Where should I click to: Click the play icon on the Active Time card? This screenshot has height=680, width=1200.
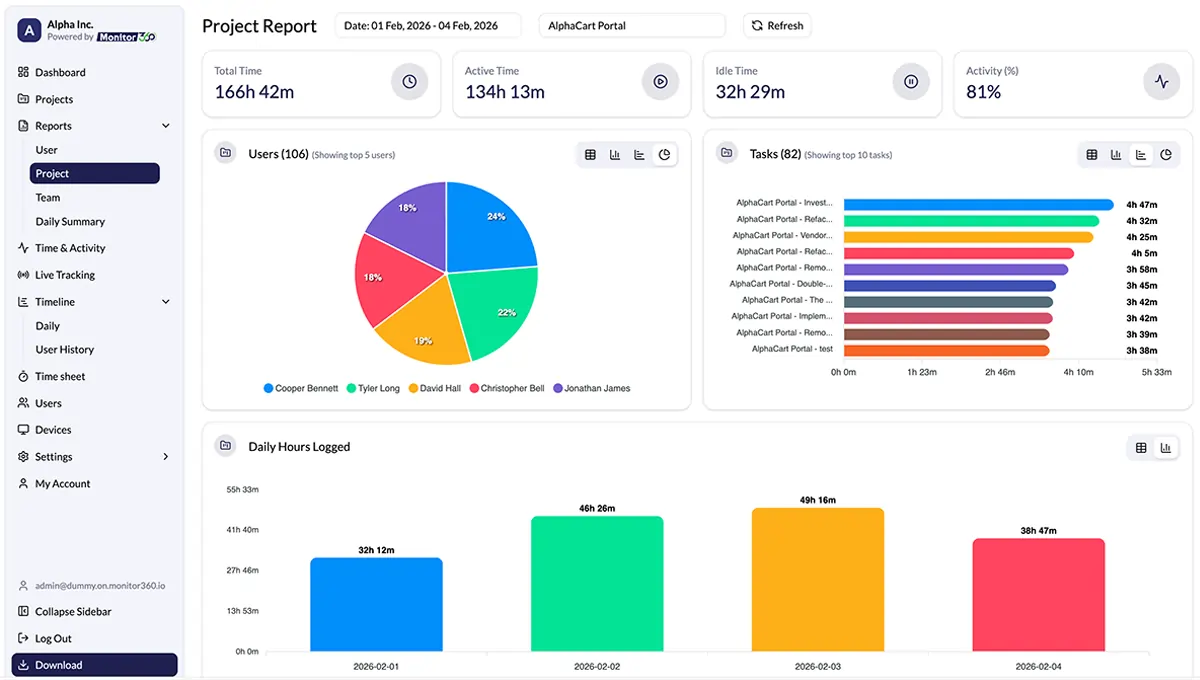click(660, 82)
